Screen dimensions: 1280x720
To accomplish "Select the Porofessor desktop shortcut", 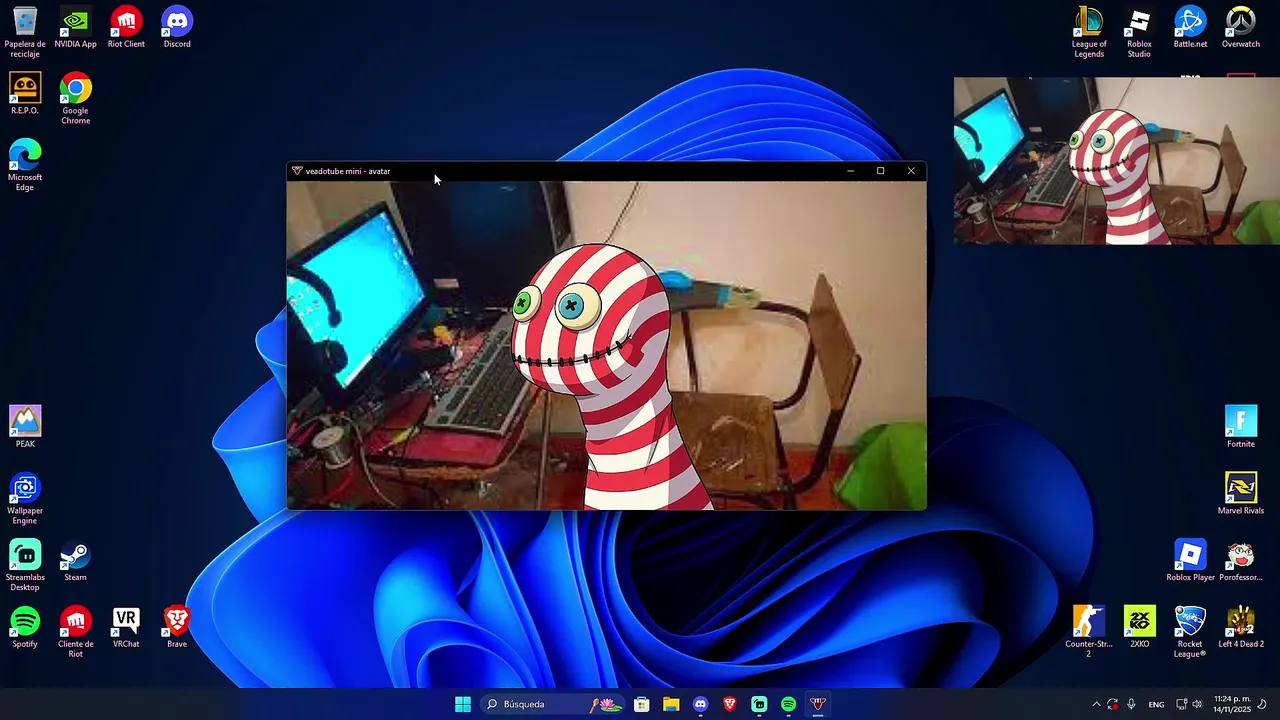I will 1241,561.
